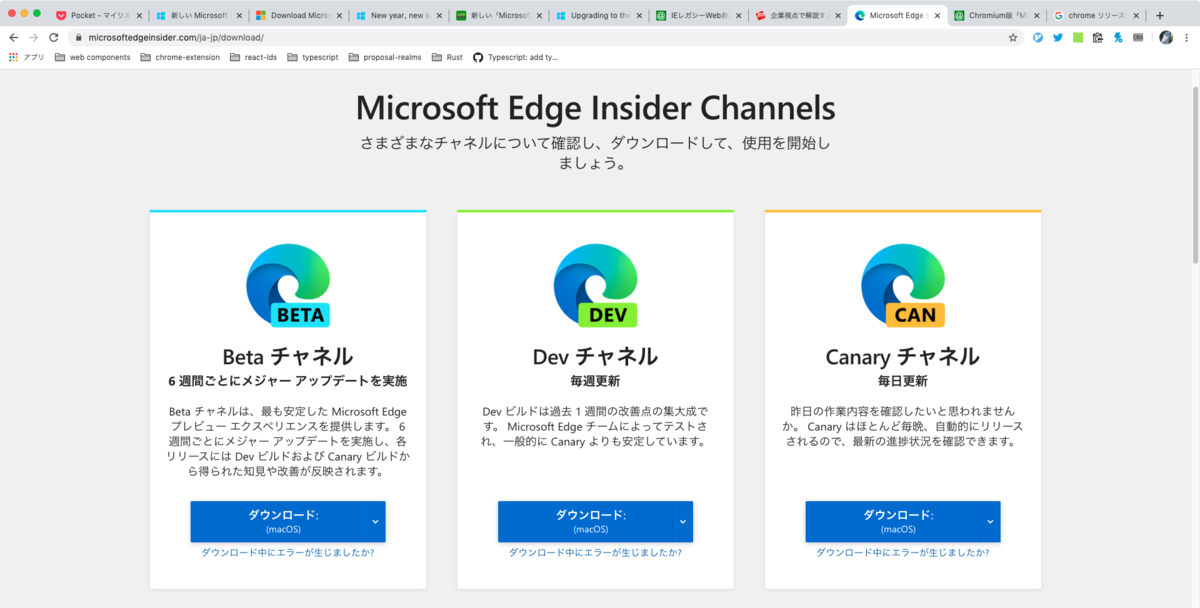Open the clipboard extension icon
This screenshot has width=1200, height=608.
point(1098,37)
